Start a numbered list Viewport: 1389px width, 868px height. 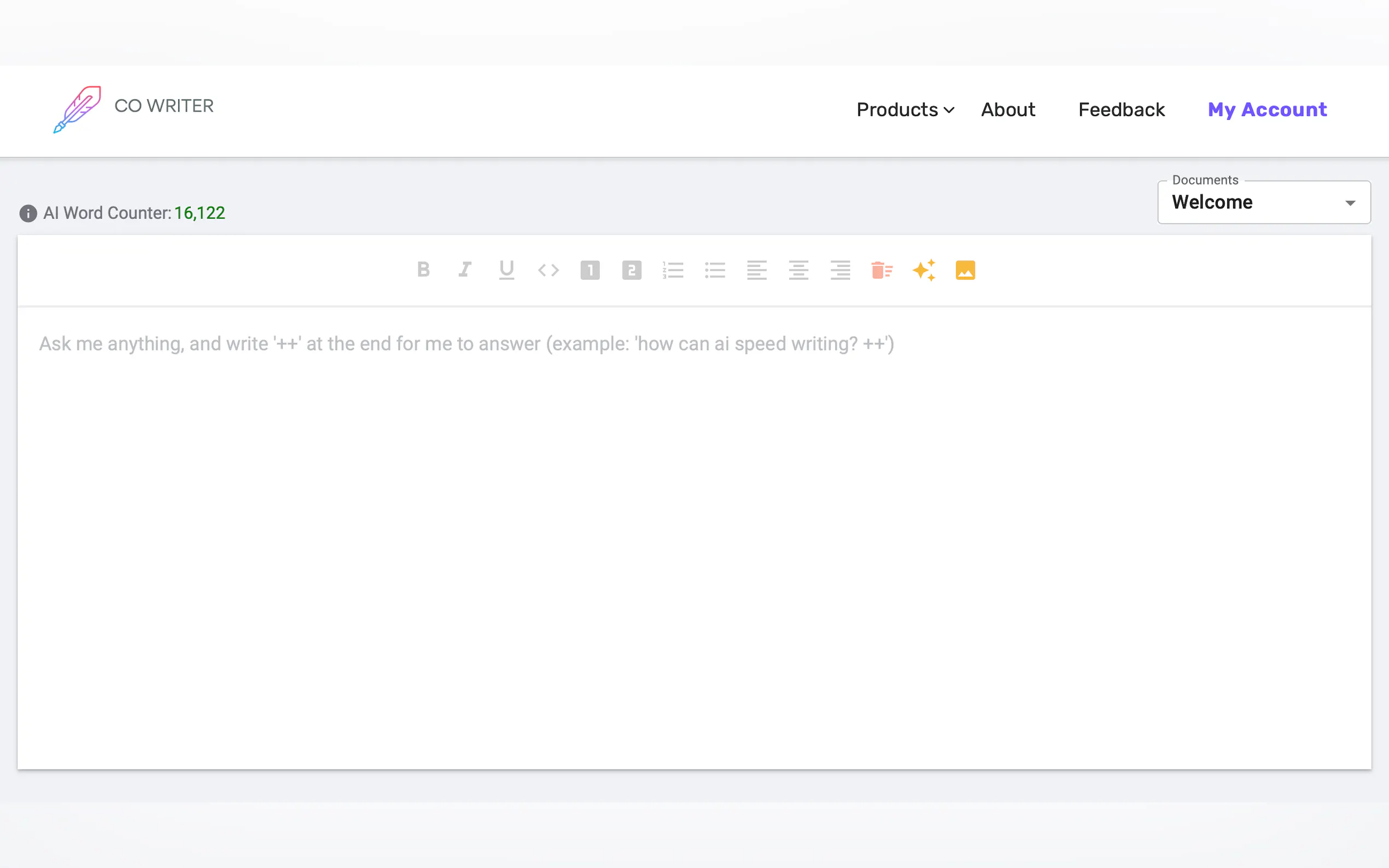(x=673, y=270)
